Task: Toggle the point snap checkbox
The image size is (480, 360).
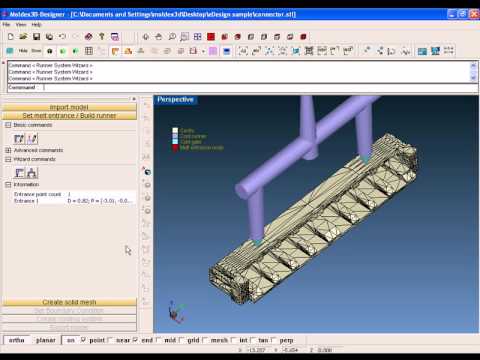Action: (83, 340)
